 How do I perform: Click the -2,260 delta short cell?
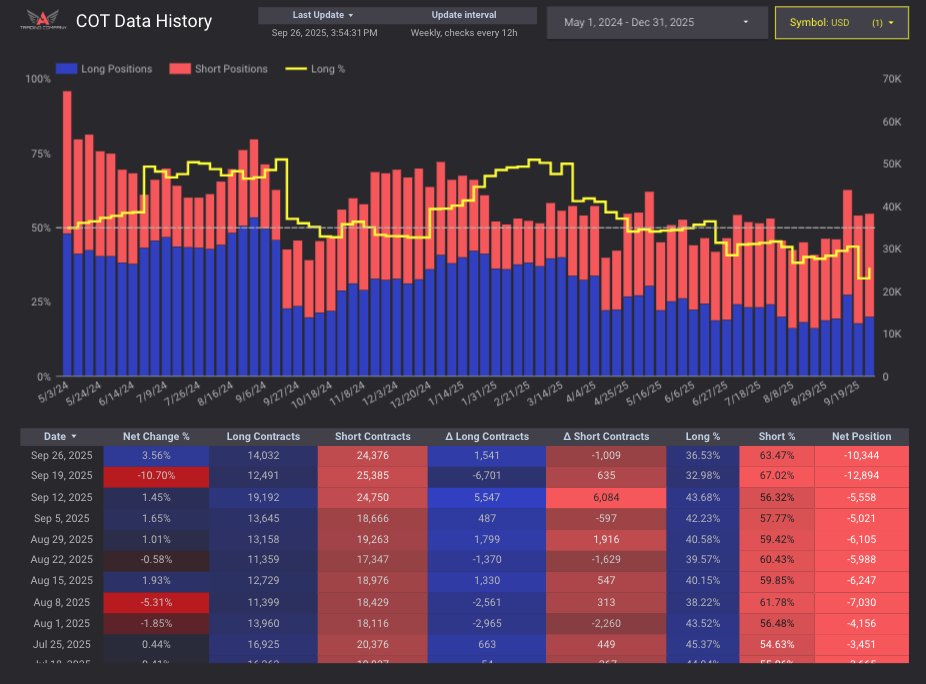tap(606, 623)
